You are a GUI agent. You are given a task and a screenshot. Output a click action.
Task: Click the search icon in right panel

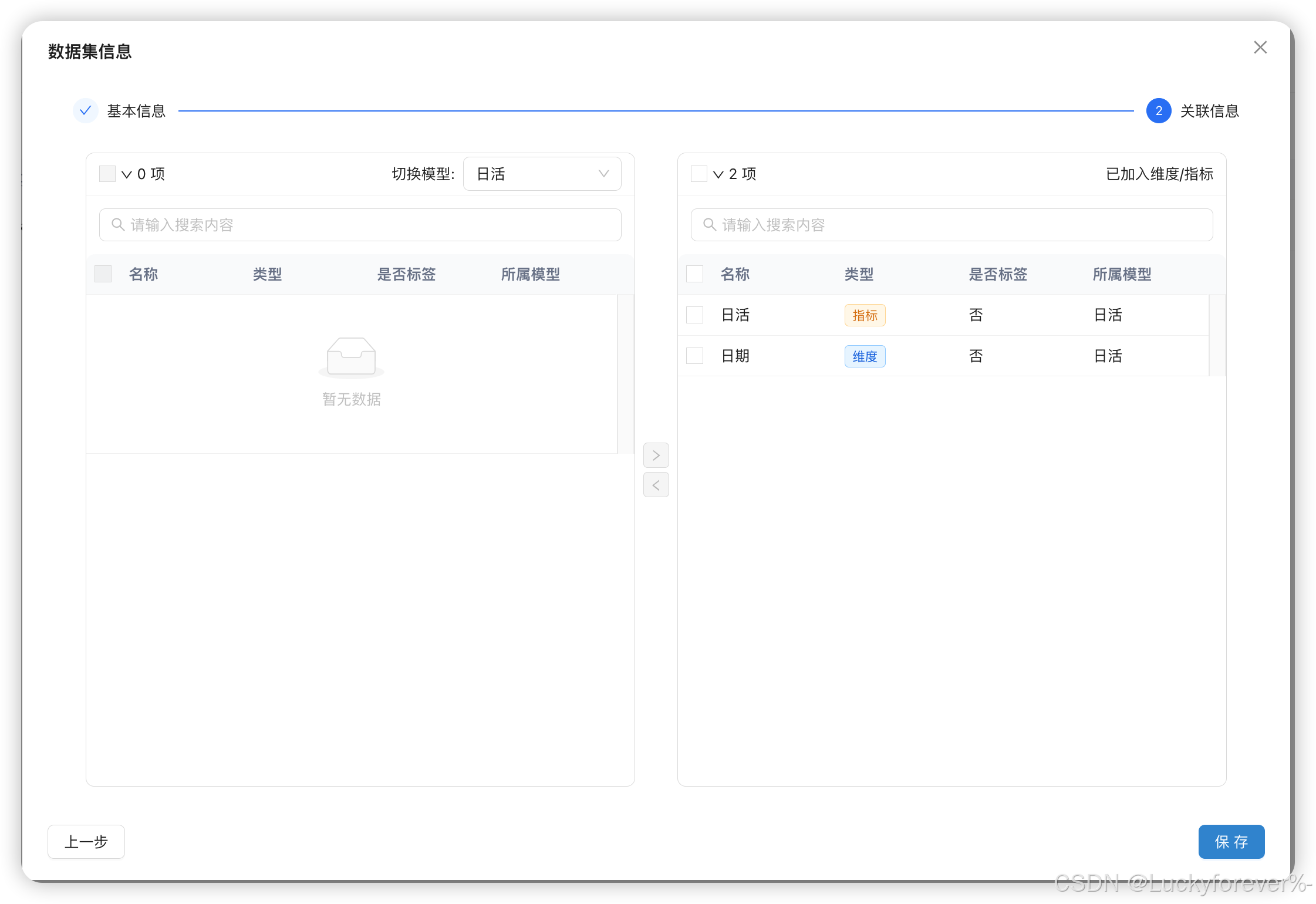click(x=709, y=225)
